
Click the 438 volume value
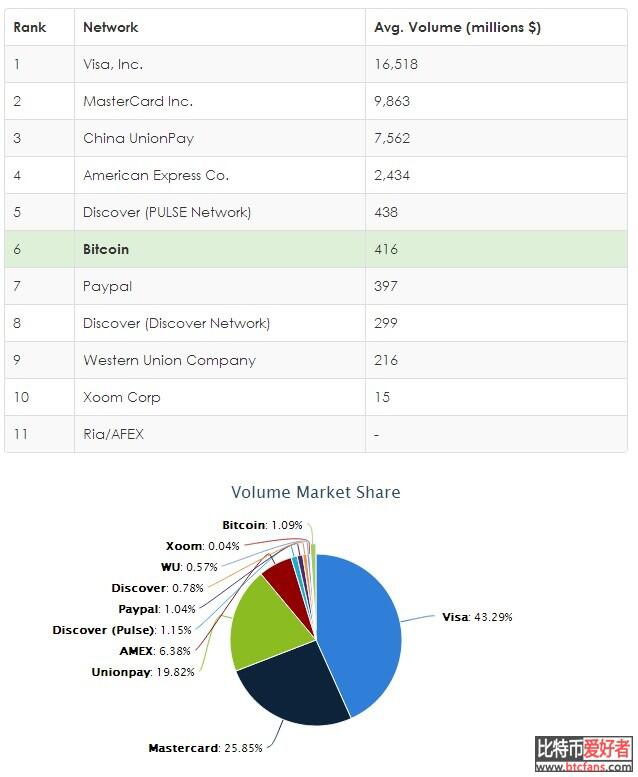click(x=386, y=213)
